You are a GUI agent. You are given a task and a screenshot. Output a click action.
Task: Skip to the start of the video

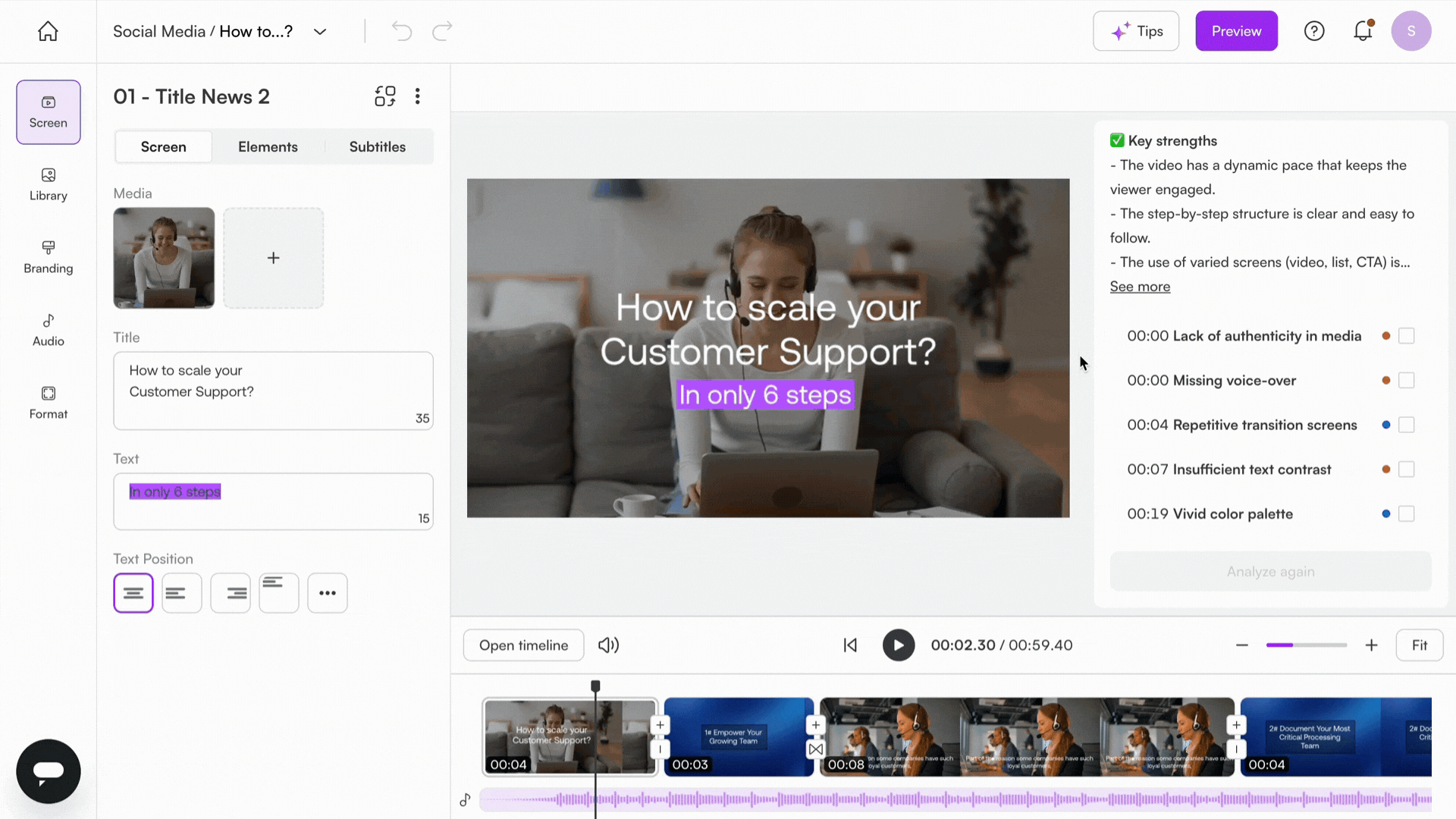tap(850, 645)
